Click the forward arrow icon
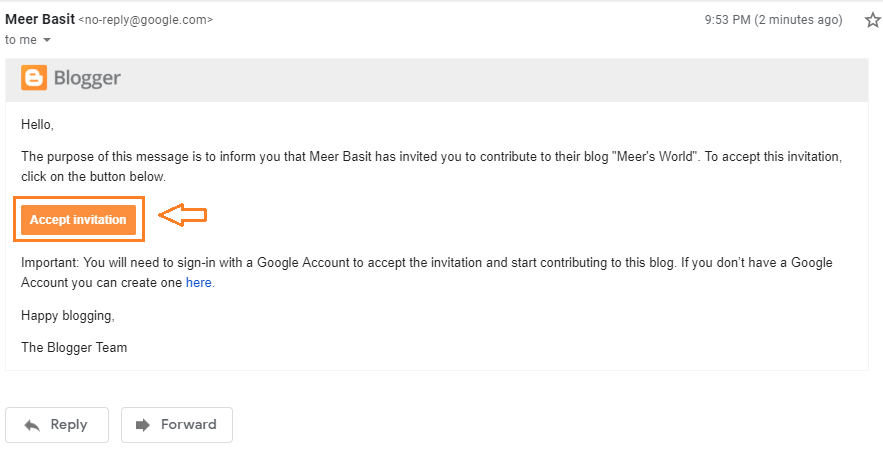The height and width of the screenshot is (449, 883). click(143, 425)
